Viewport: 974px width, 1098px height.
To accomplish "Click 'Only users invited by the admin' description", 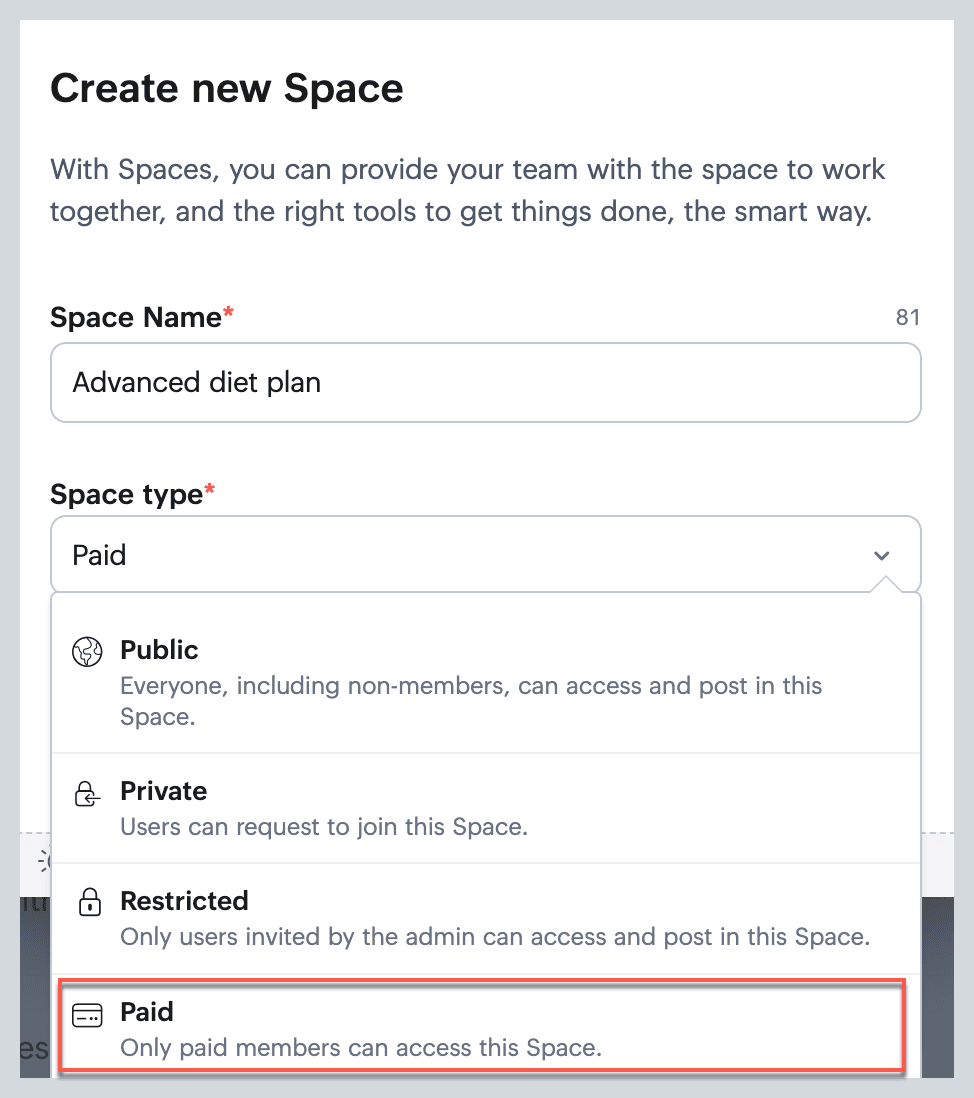I will pos(495,937).
